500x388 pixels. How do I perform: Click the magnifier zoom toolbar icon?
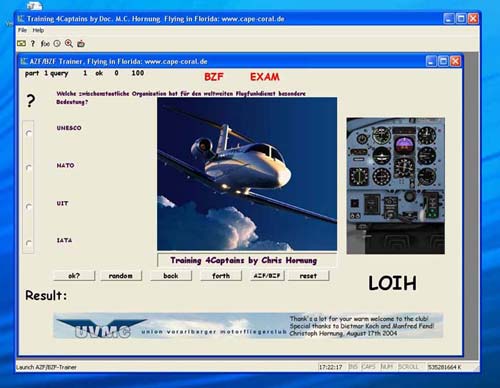click(69, 43)
